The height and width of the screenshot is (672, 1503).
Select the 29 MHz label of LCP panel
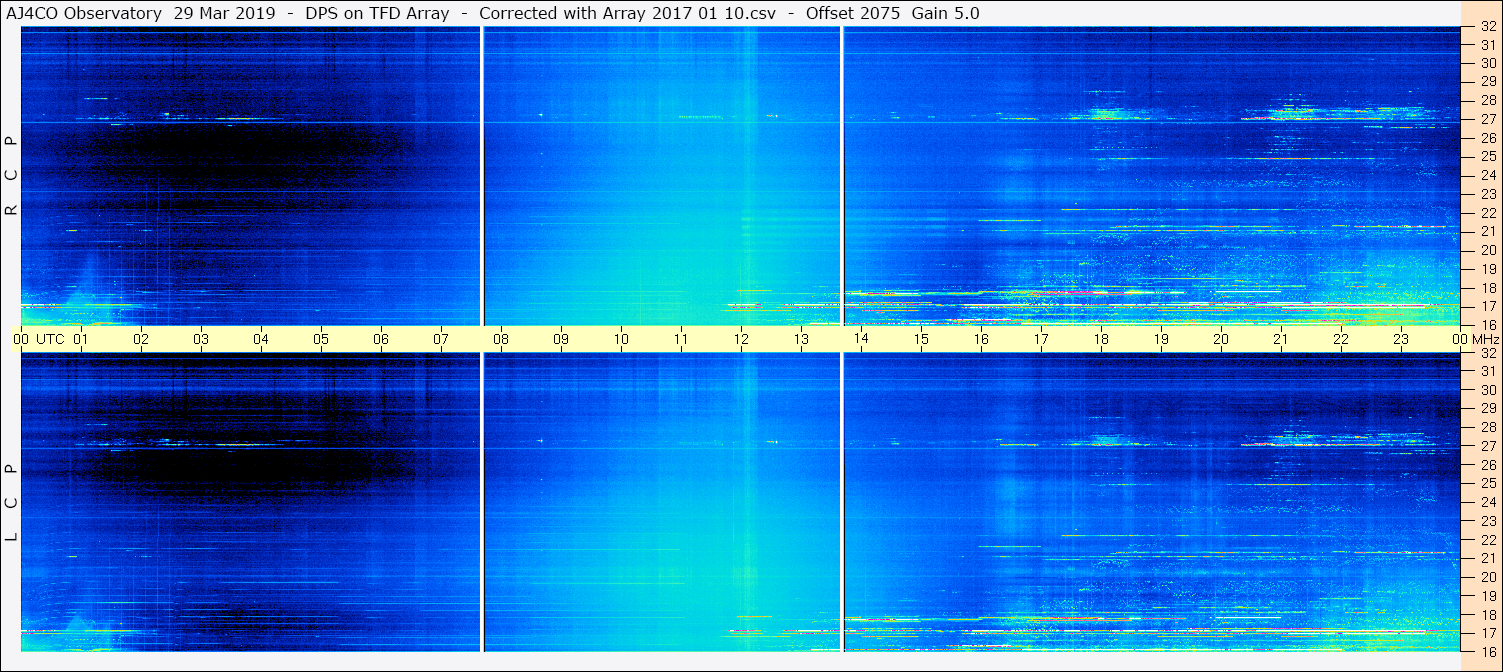point(1487,409)
